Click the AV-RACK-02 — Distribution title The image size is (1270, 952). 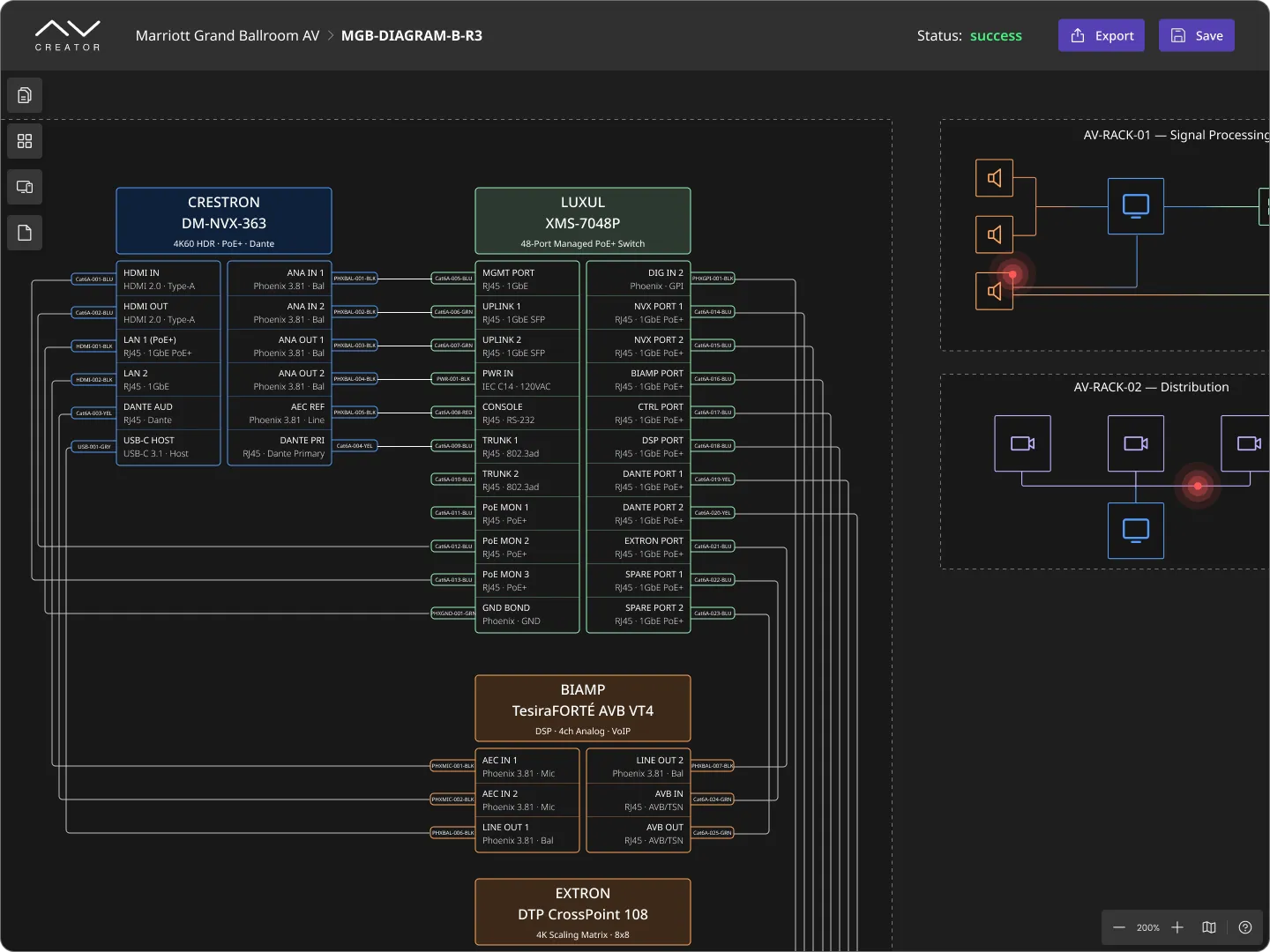point(1151,387)
